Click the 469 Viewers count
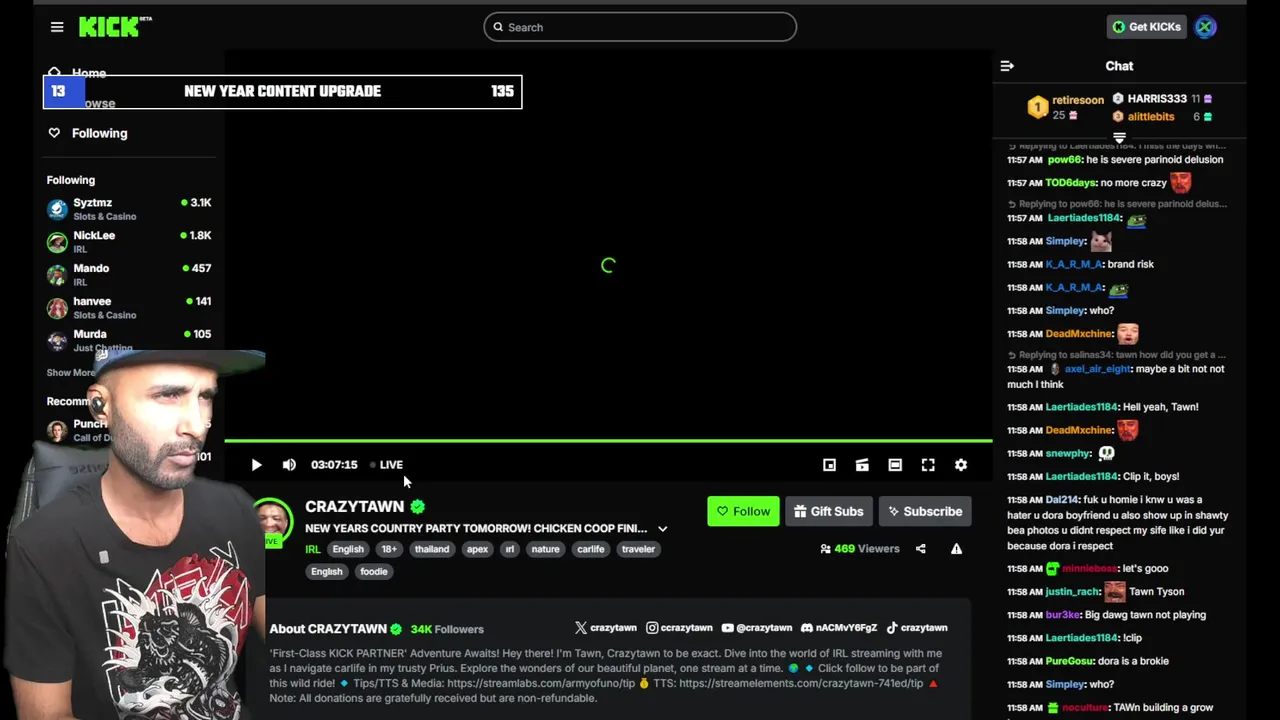1280x720 pixels. 859,549
